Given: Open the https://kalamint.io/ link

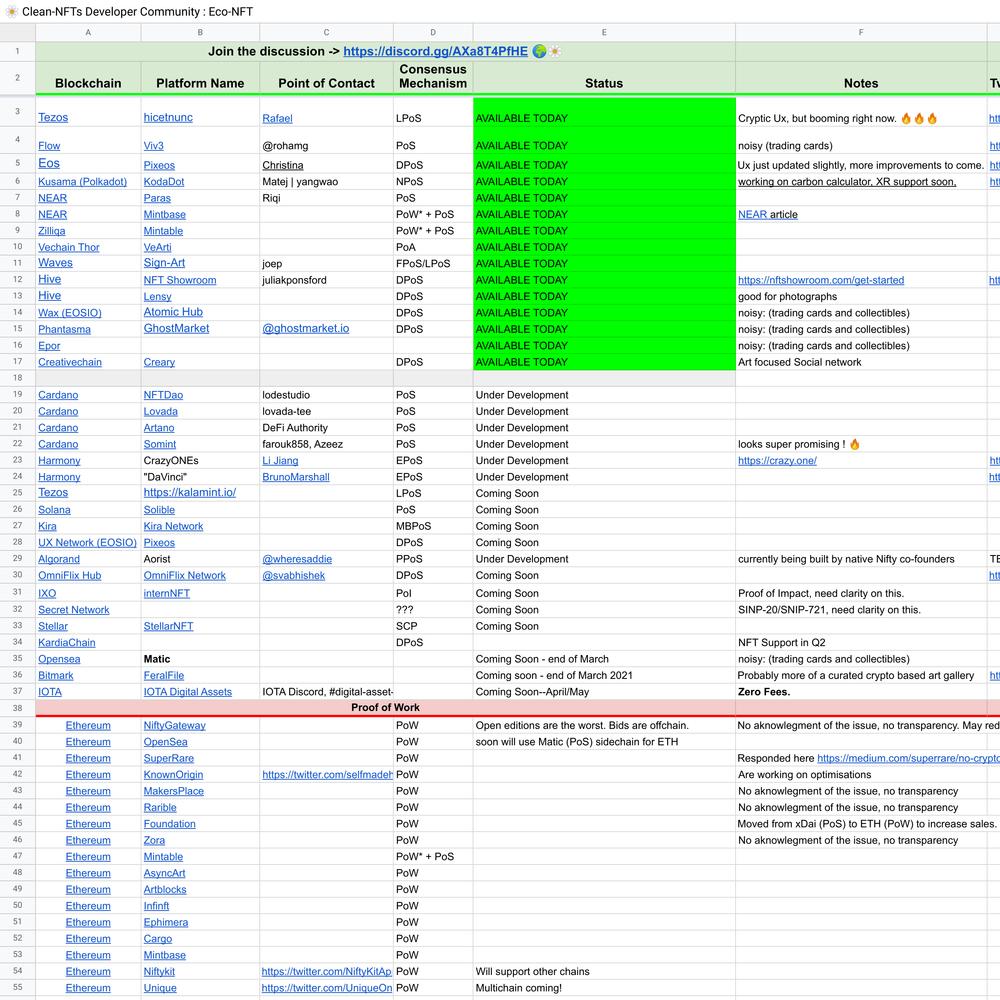Looking at the screenshot, I should coord(189,492).
